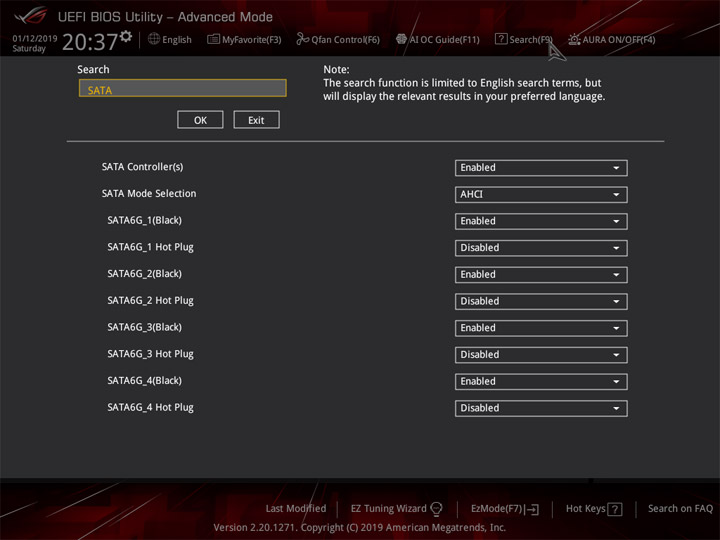The width and height of the screenshot is (720, 540).
Task: Open SATA6G_1 Hot Plug dropdown
Action: point(541,248)
